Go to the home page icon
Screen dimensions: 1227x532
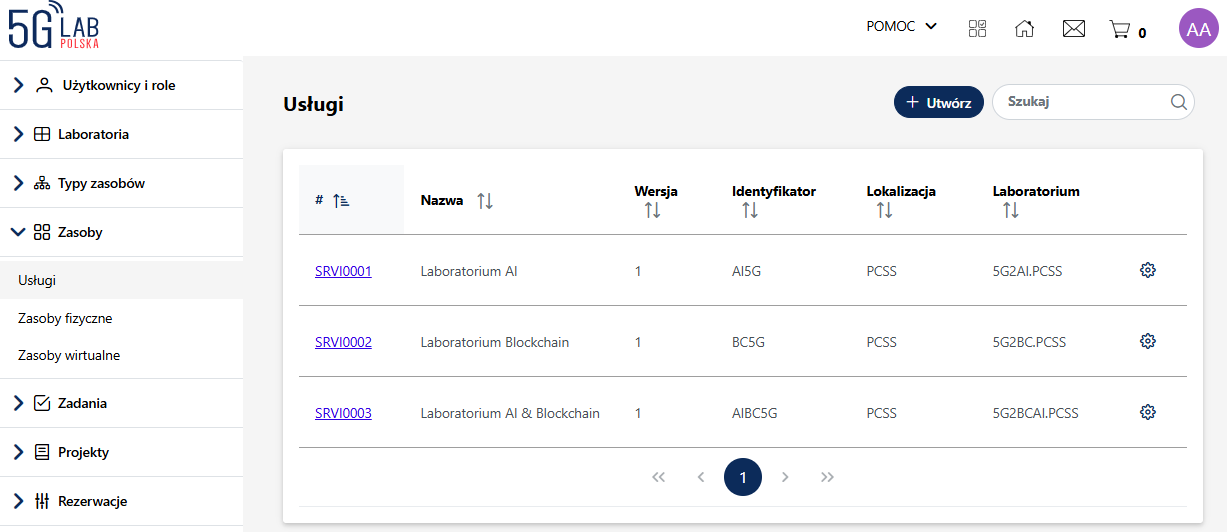pos(1024,29)
